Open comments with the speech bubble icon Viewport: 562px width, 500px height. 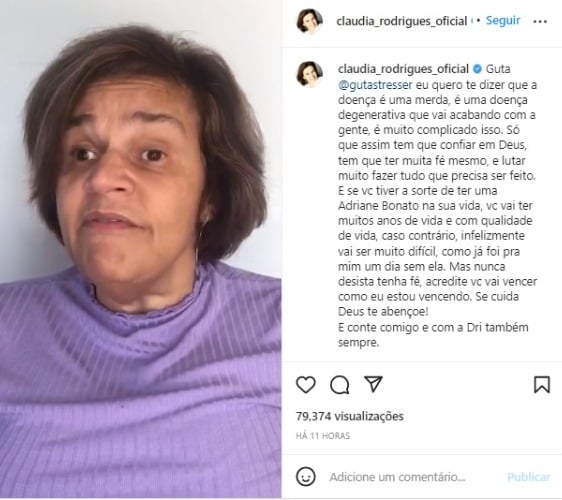339,385
